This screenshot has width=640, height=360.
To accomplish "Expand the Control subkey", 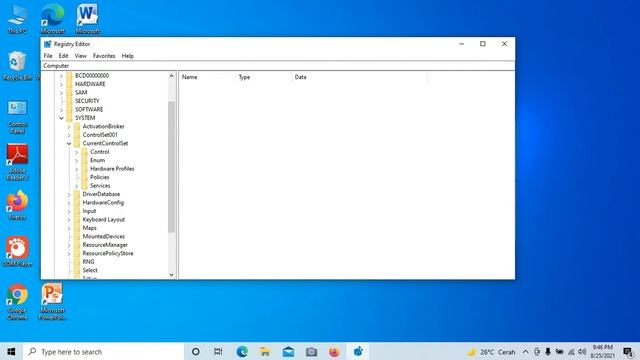I will tap(76, 152).
